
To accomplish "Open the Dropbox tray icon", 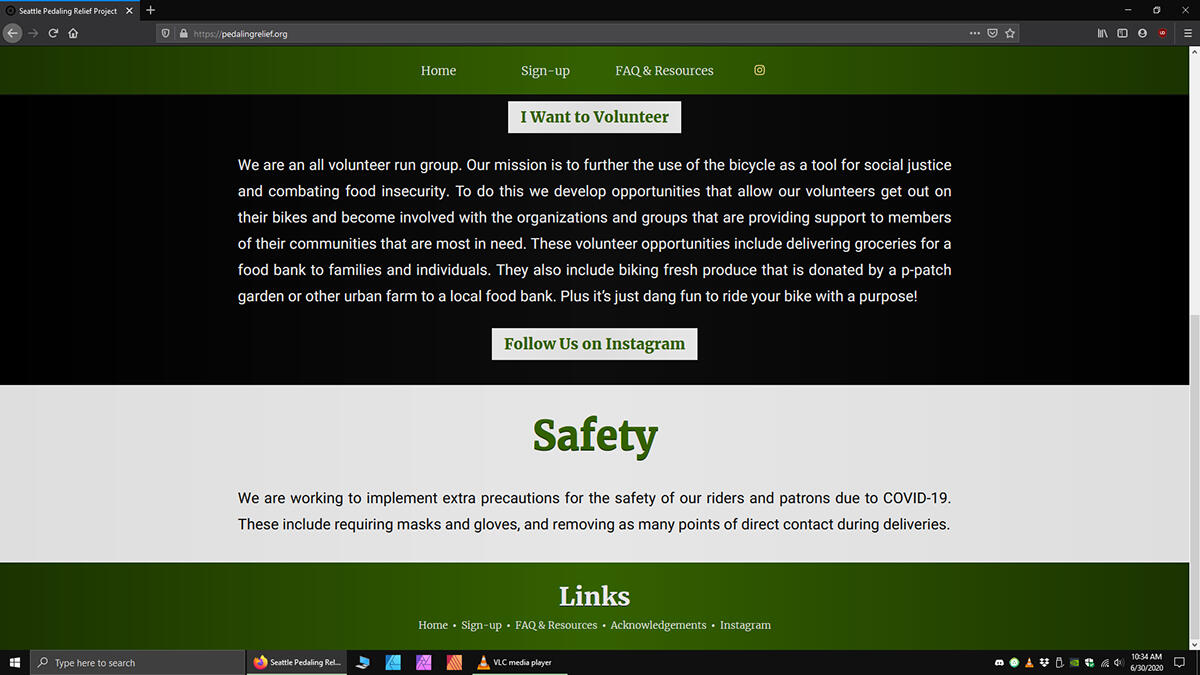I will point(1044,662).
